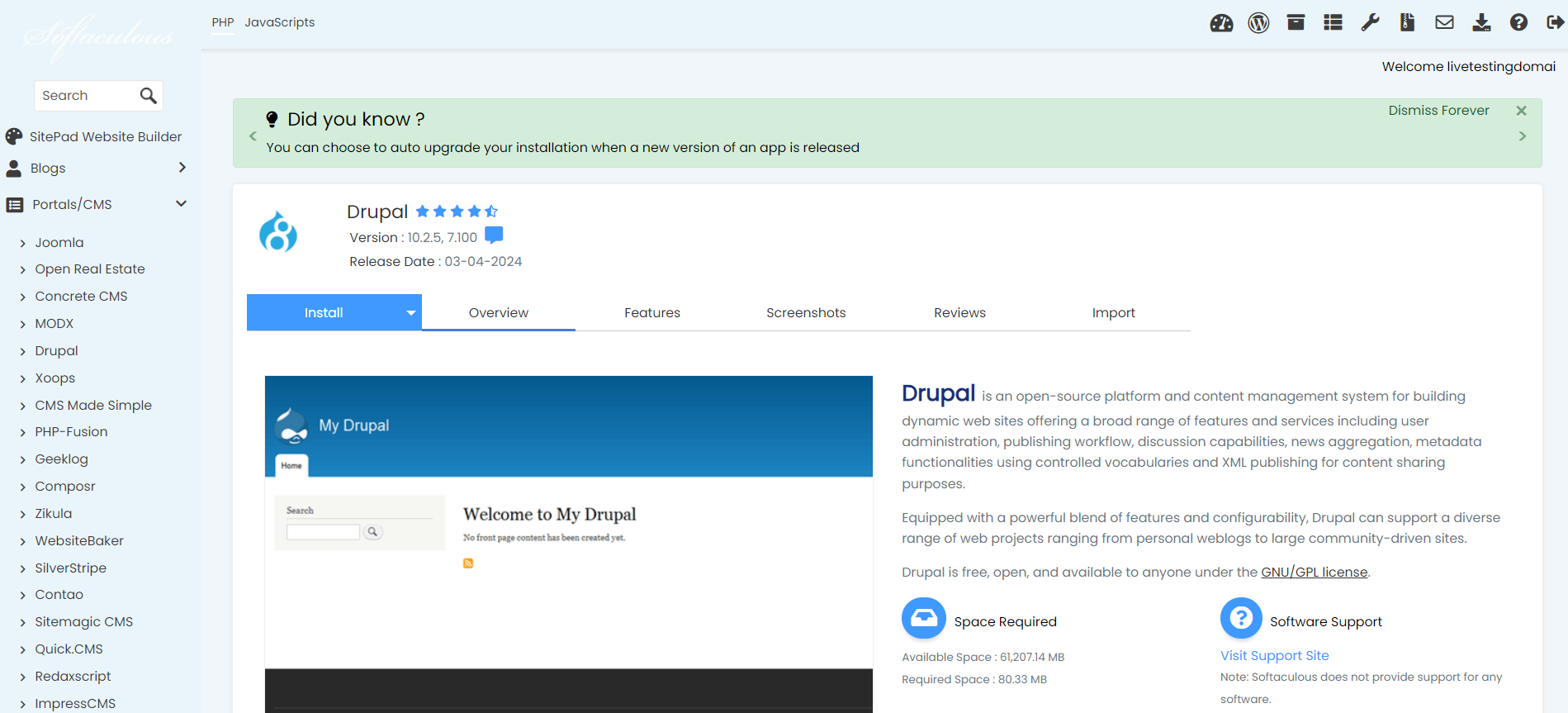This screenshot has height=713, width=1568.
Task: Open SitePad Website Builder link
Action: (106, 136)
